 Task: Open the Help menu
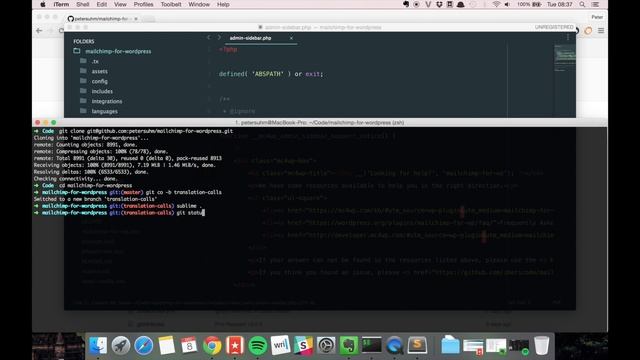pos(223,4)
